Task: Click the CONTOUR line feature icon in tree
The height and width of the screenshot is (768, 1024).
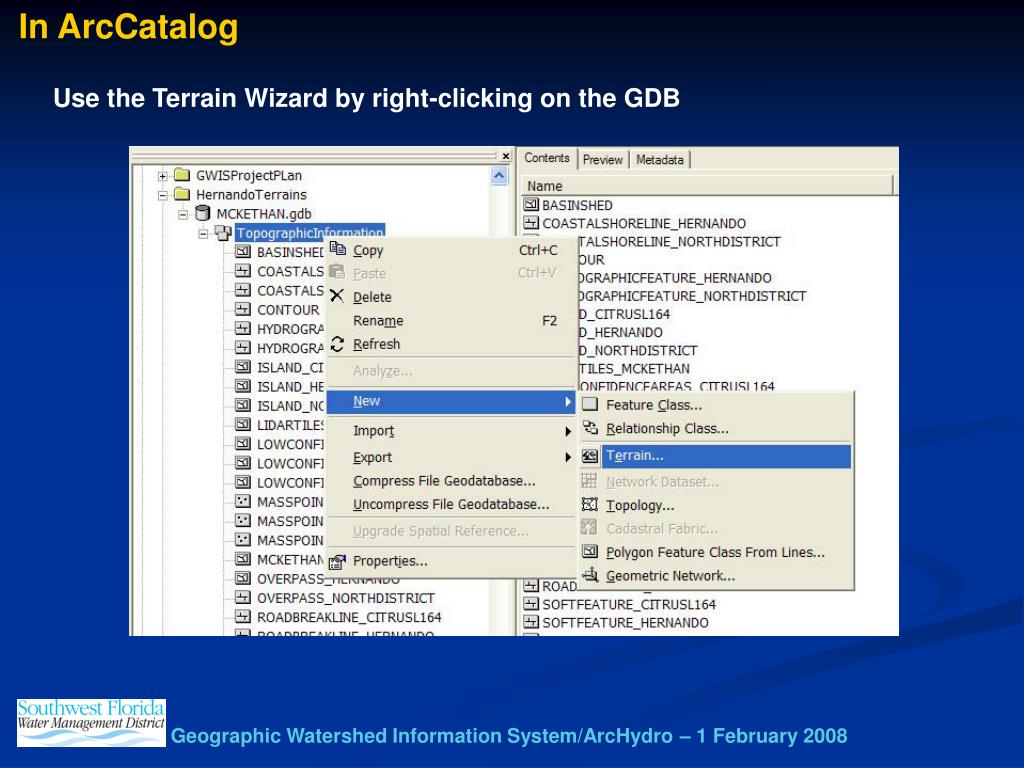Action: click(x=243, y=309)
